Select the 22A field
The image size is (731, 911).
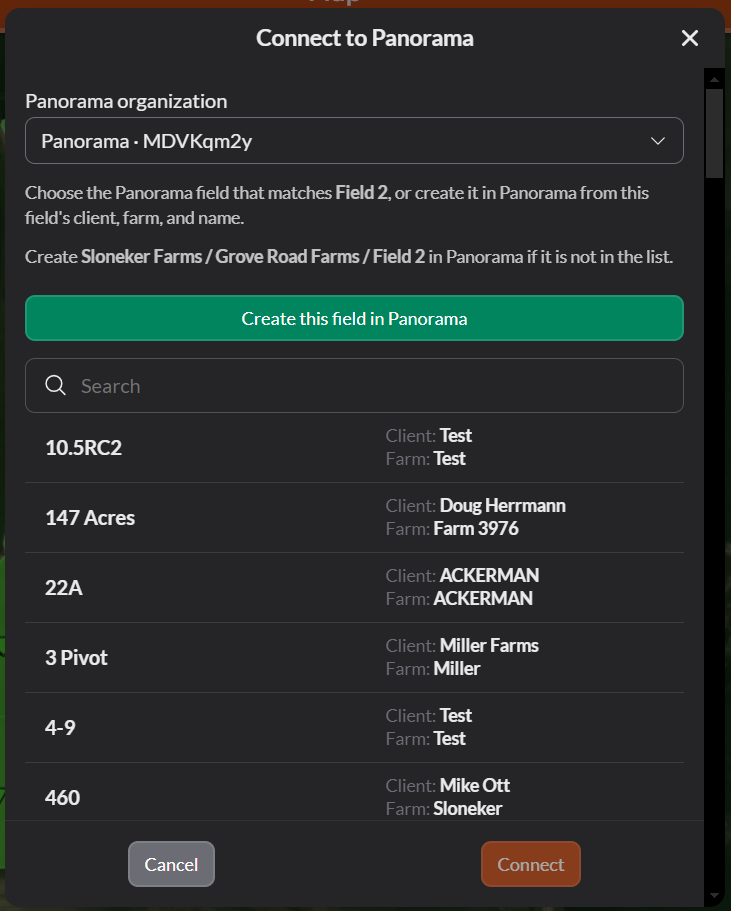[x=354, y=587]
